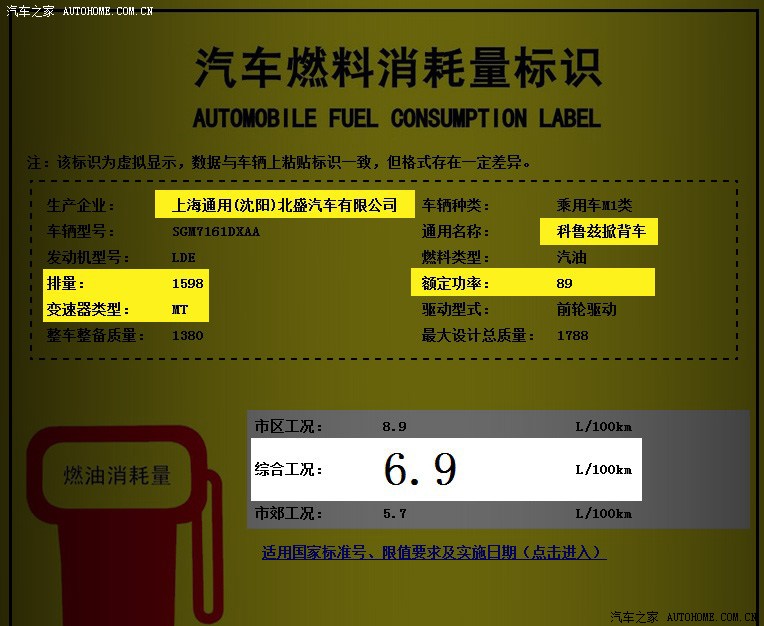Screen dimensions: 764x626
Task: Click the 燃油消耗量 text on the pump
Action: click(x=117, y=475)
